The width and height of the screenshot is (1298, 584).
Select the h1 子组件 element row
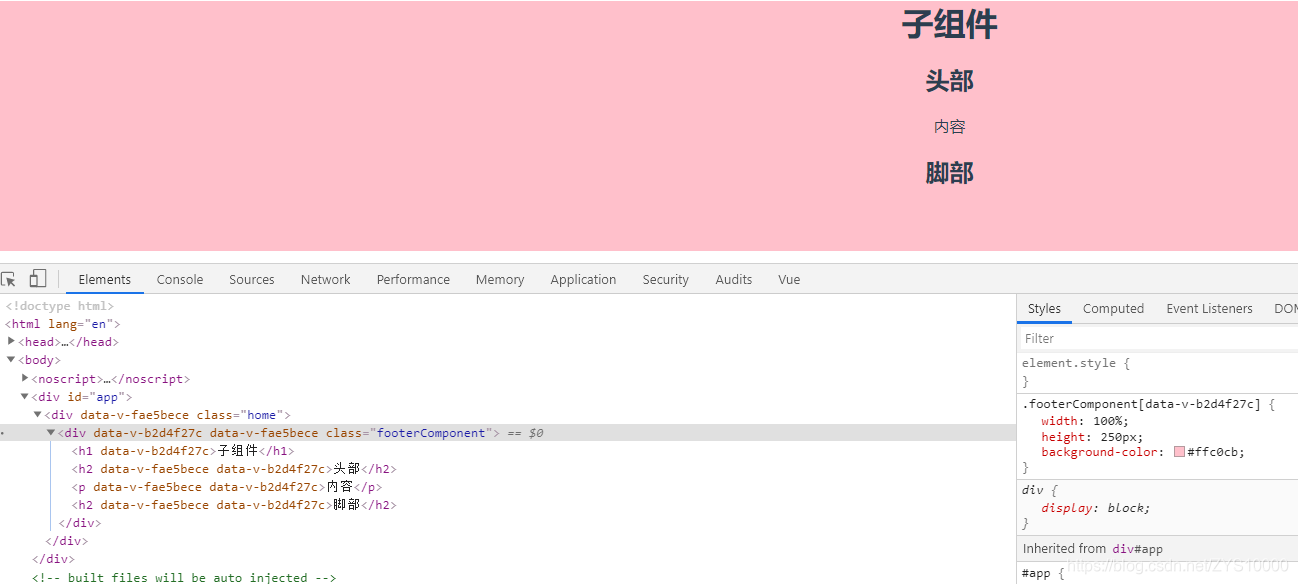coord(183,451)
